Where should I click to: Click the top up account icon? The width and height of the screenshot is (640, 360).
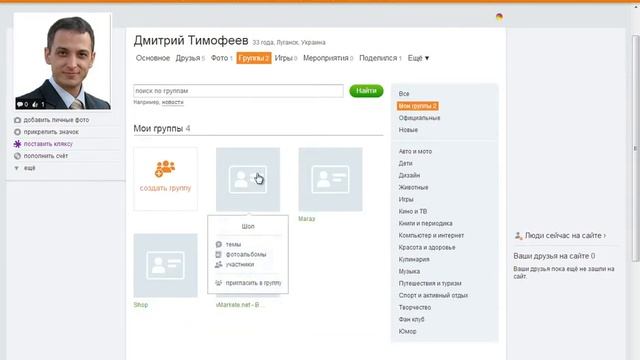(x=17, y=156)
